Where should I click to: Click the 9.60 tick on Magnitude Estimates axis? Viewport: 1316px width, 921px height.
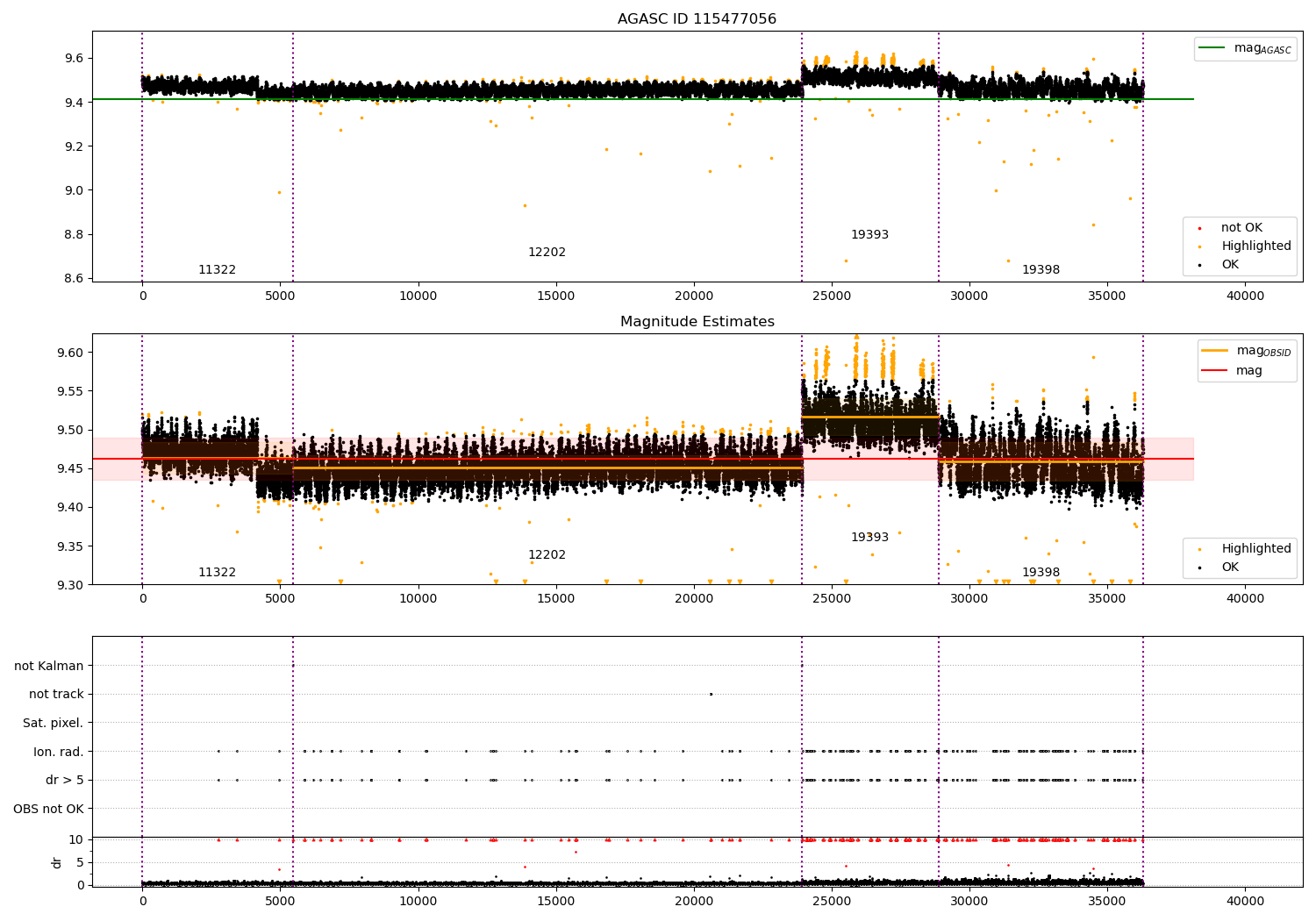70,353
